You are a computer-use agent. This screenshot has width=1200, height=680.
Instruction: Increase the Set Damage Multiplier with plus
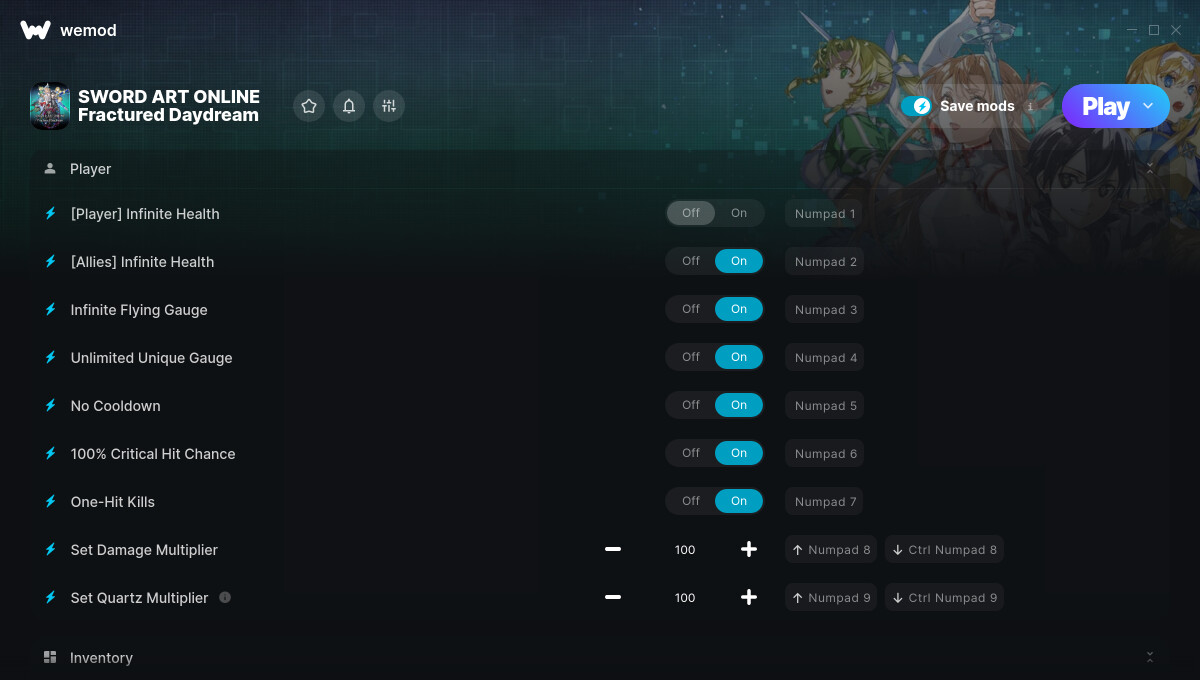coord(749,549)
